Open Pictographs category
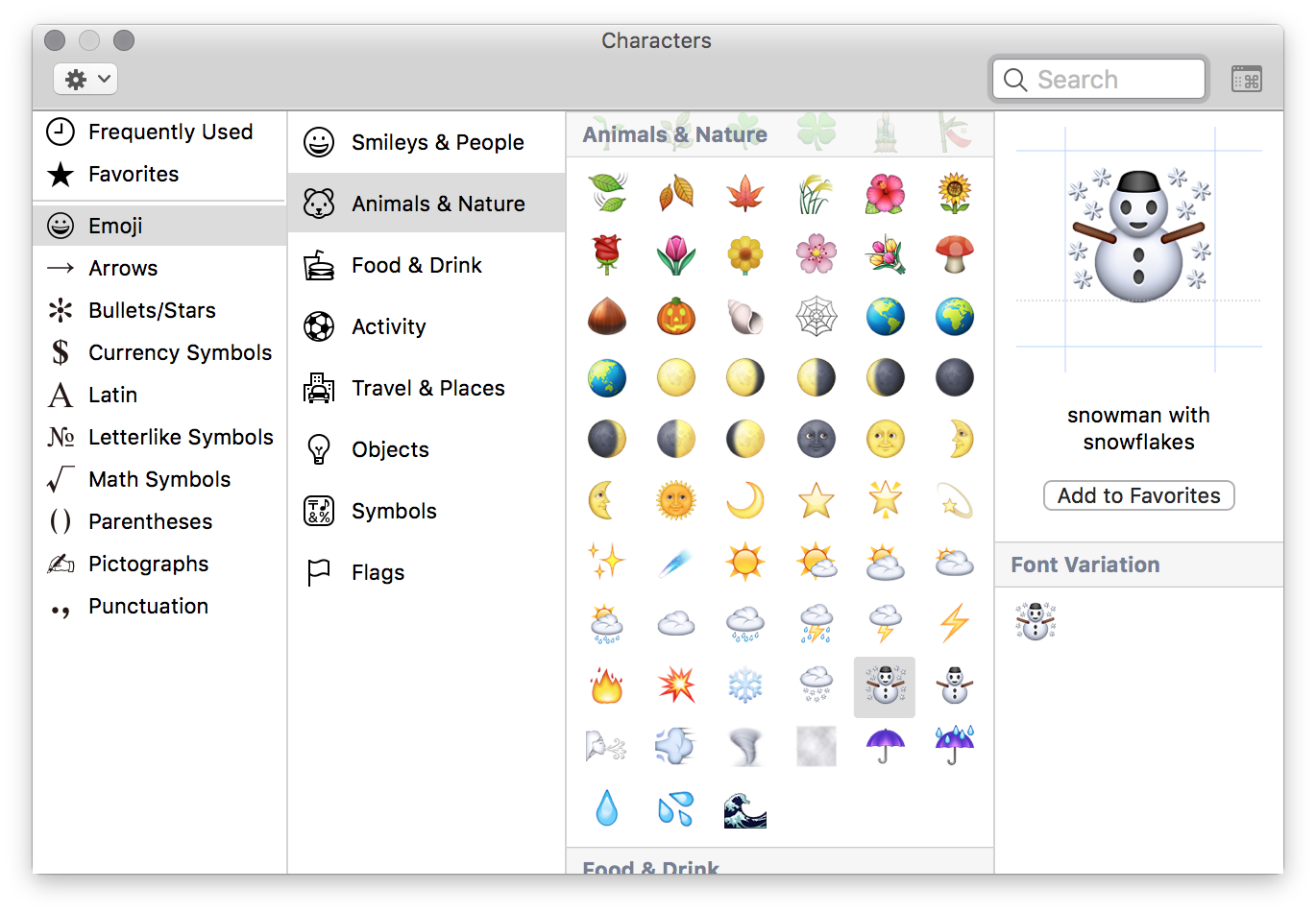This screenshot has width=1316, height=914. [159, 564]
